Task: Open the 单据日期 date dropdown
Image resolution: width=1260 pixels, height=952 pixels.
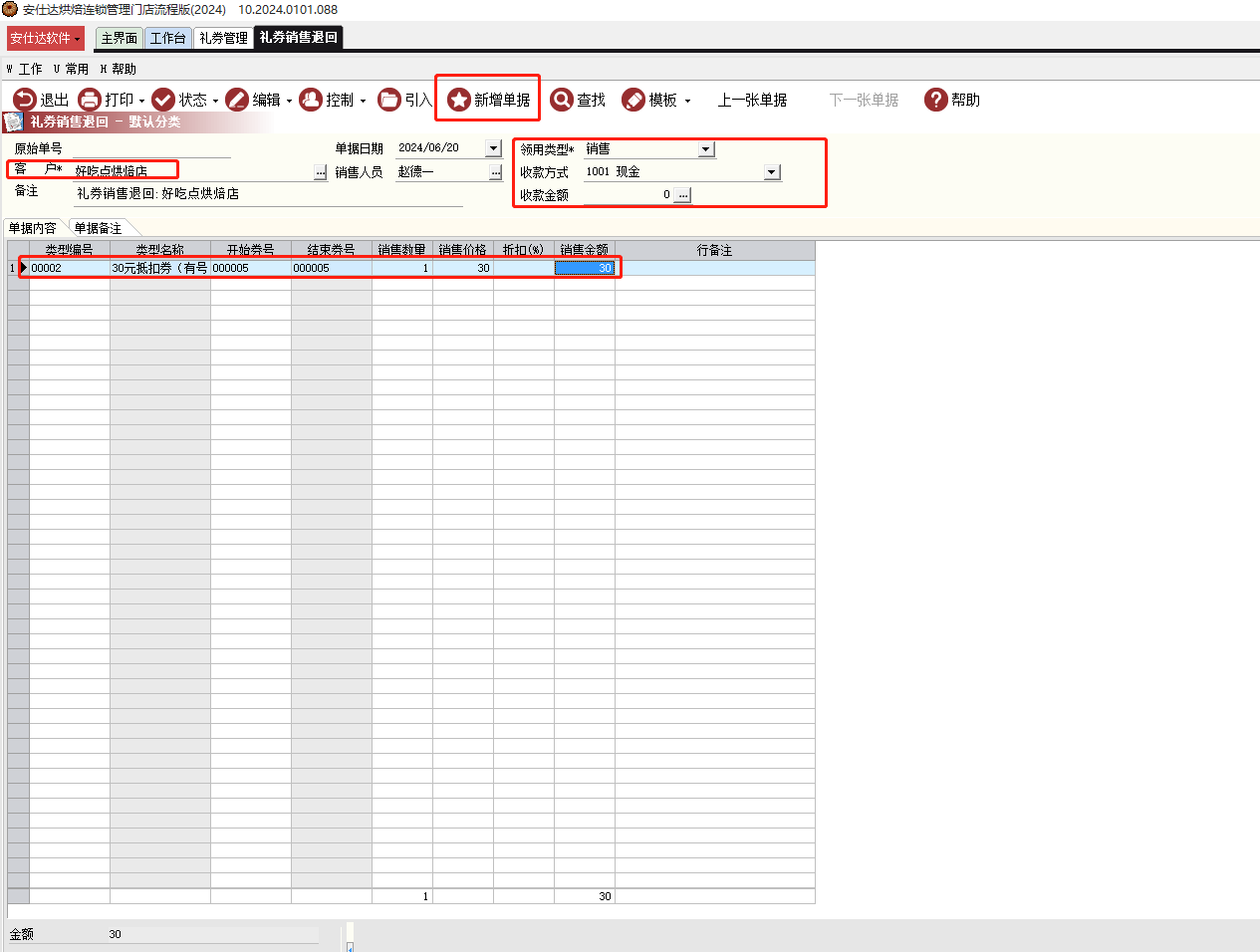Action: coord(493,148)
